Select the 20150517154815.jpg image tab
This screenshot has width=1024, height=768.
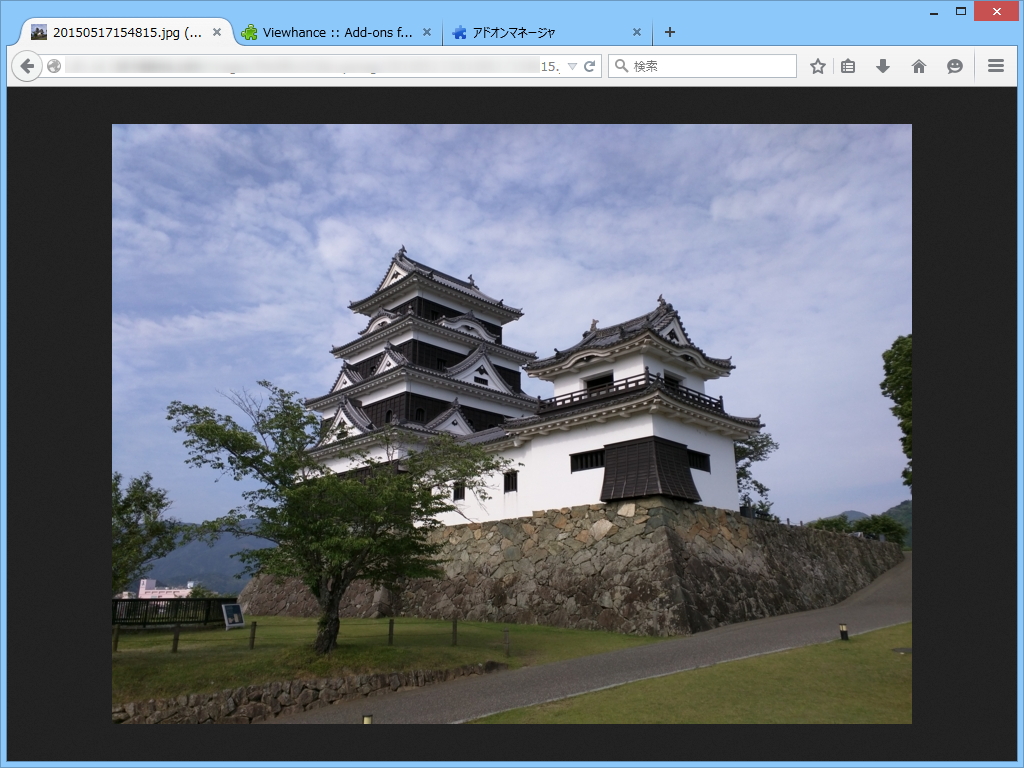(120, 32)
